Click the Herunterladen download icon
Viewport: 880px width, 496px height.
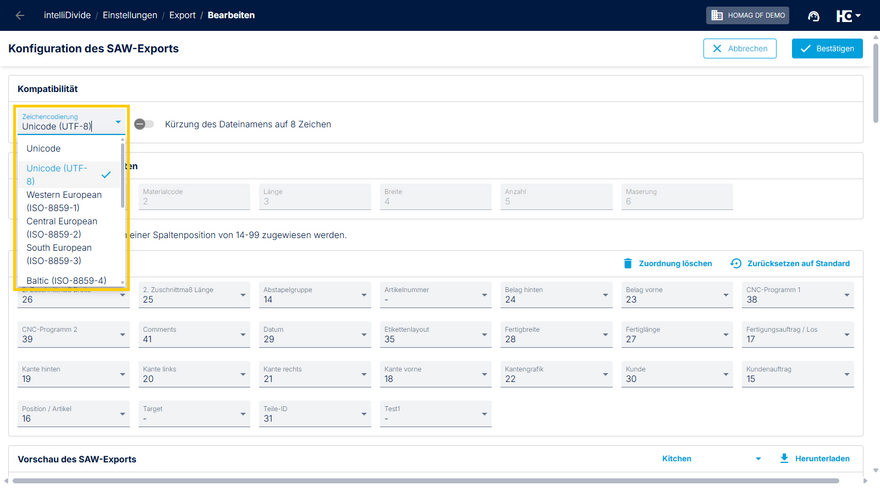784,458
